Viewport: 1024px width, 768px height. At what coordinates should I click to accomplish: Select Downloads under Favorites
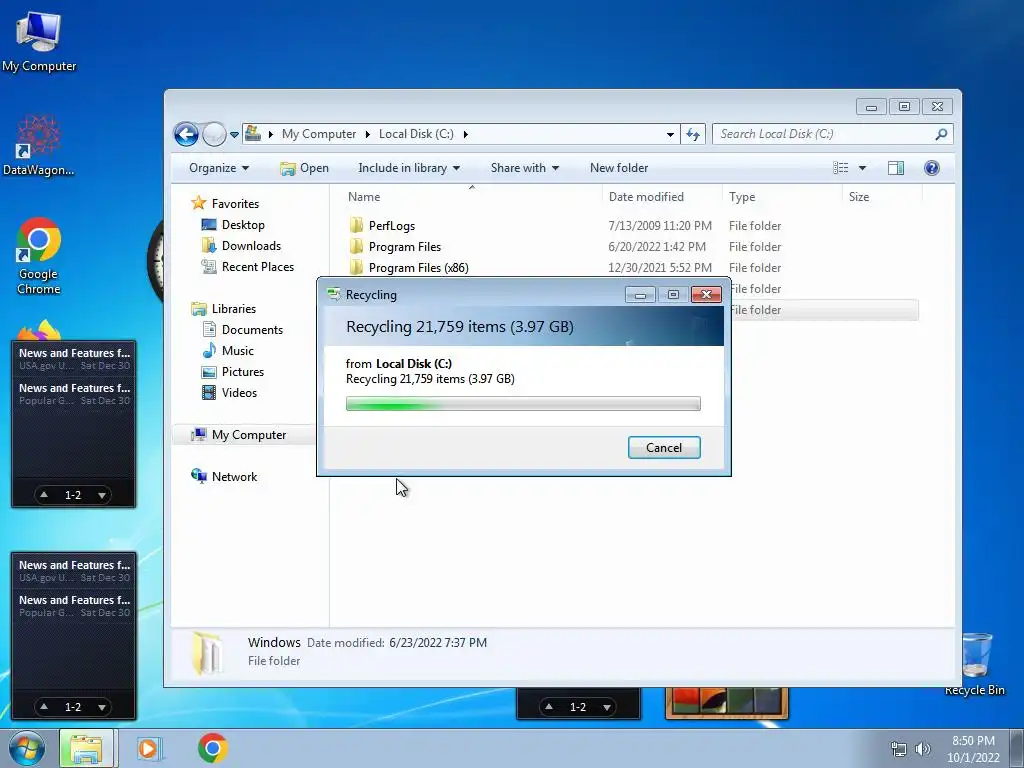(x=242, y=246)
